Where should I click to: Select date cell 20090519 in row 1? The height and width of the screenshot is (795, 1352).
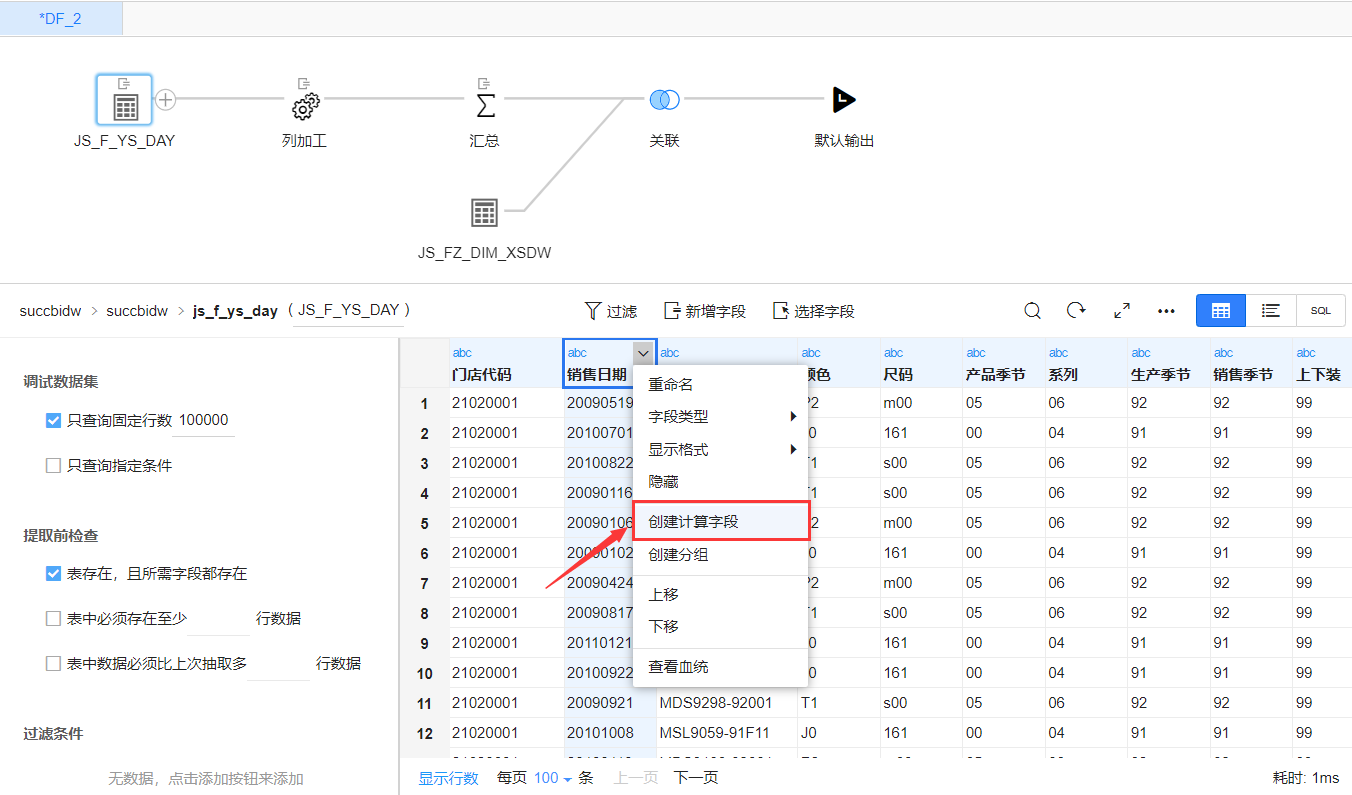[x=600, y=403]
